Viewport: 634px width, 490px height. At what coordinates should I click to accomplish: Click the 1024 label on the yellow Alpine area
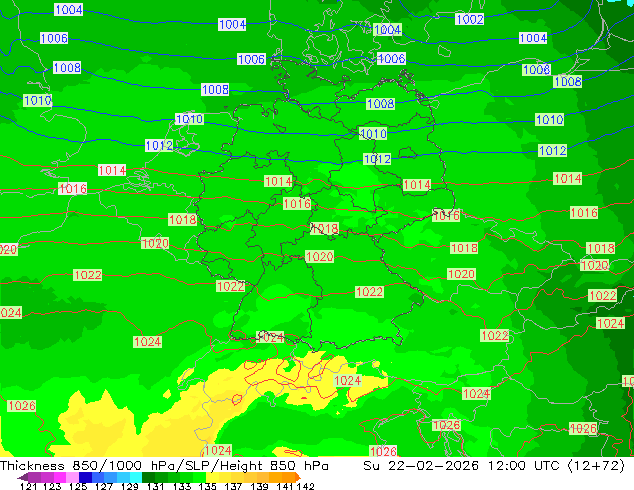(x=348, y=380)
